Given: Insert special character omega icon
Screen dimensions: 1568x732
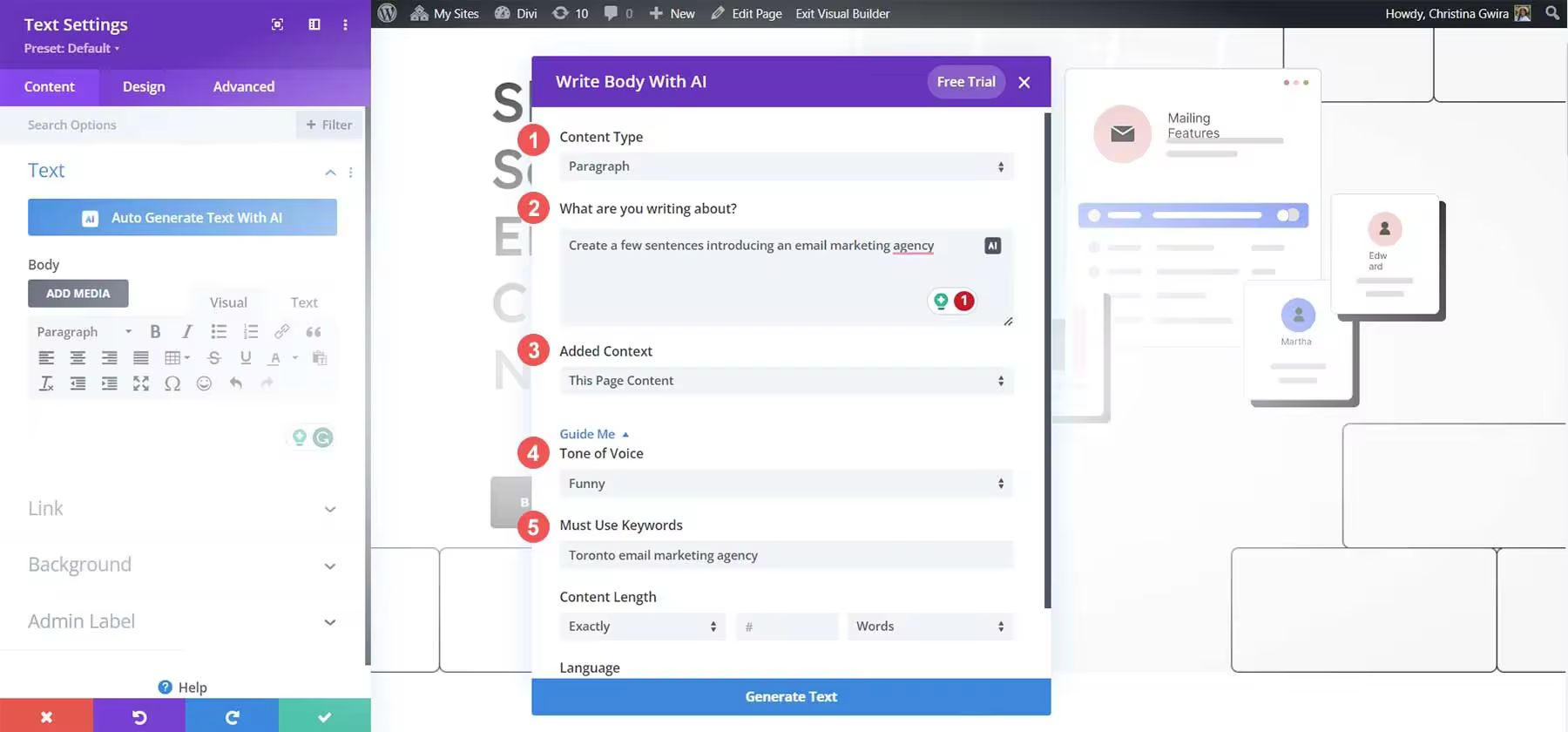Looking at the screenshot, I should (172, 383).
